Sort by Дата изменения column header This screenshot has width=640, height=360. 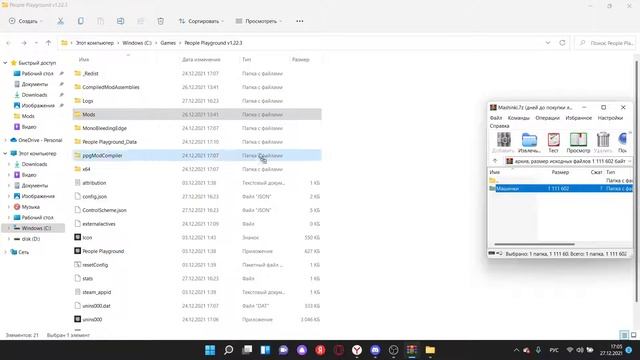pos(201,60)
